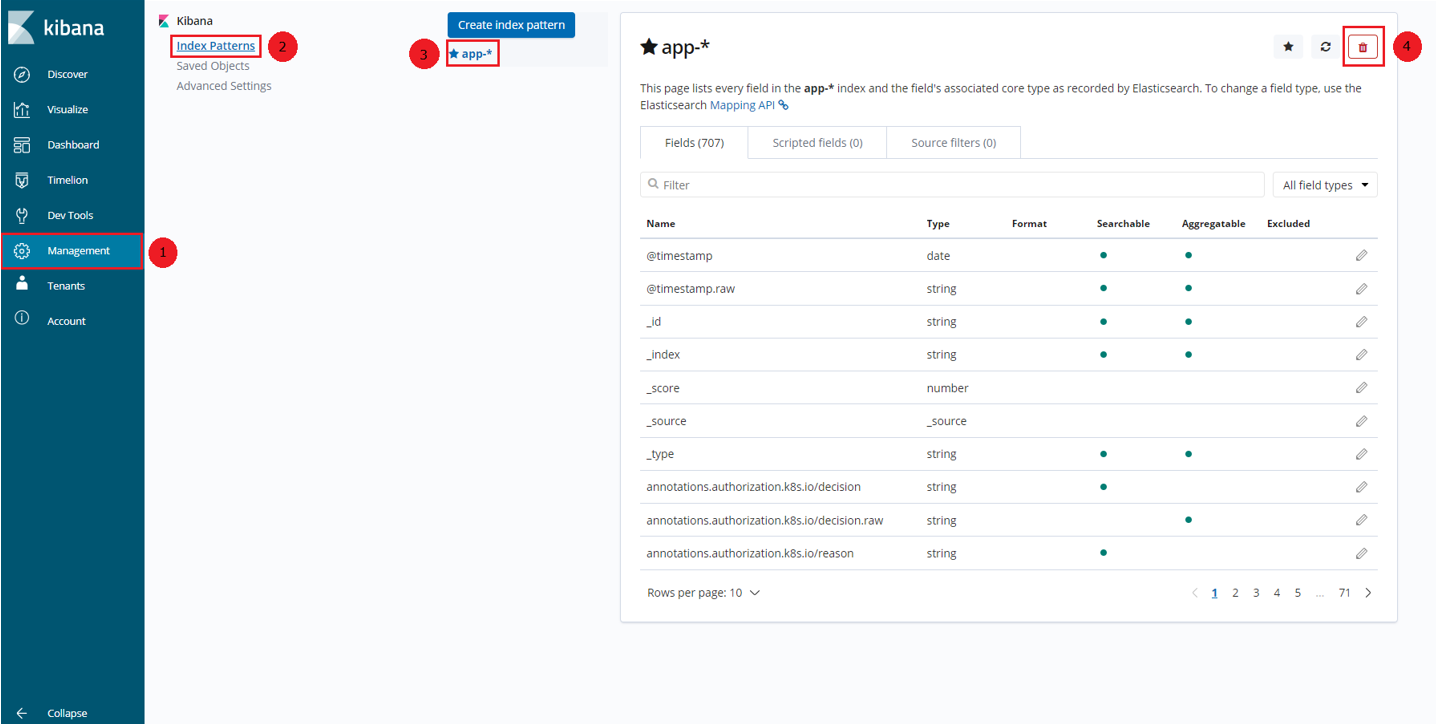Viewport: 1436px width, 724px height.
Task: Switch to the Scripted fields tab
Action: coord(817,143)
